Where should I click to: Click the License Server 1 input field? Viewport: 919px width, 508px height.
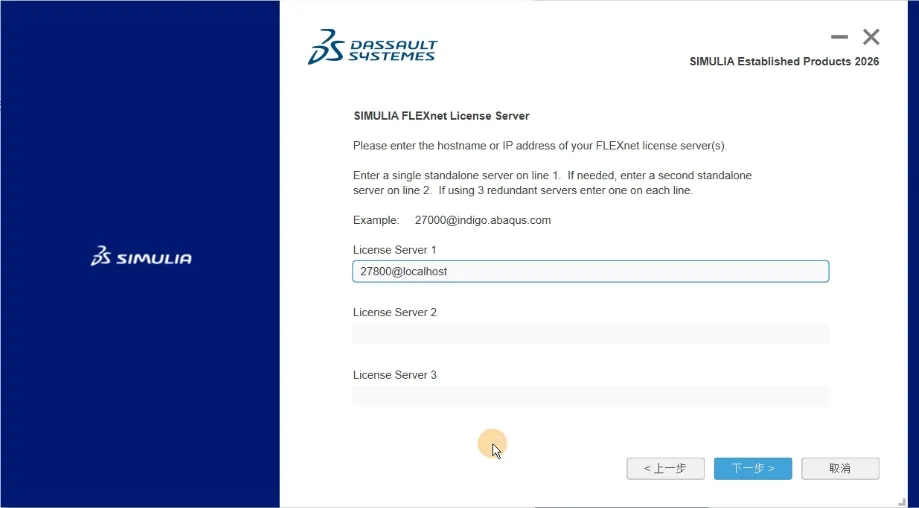tap(590, 271)
